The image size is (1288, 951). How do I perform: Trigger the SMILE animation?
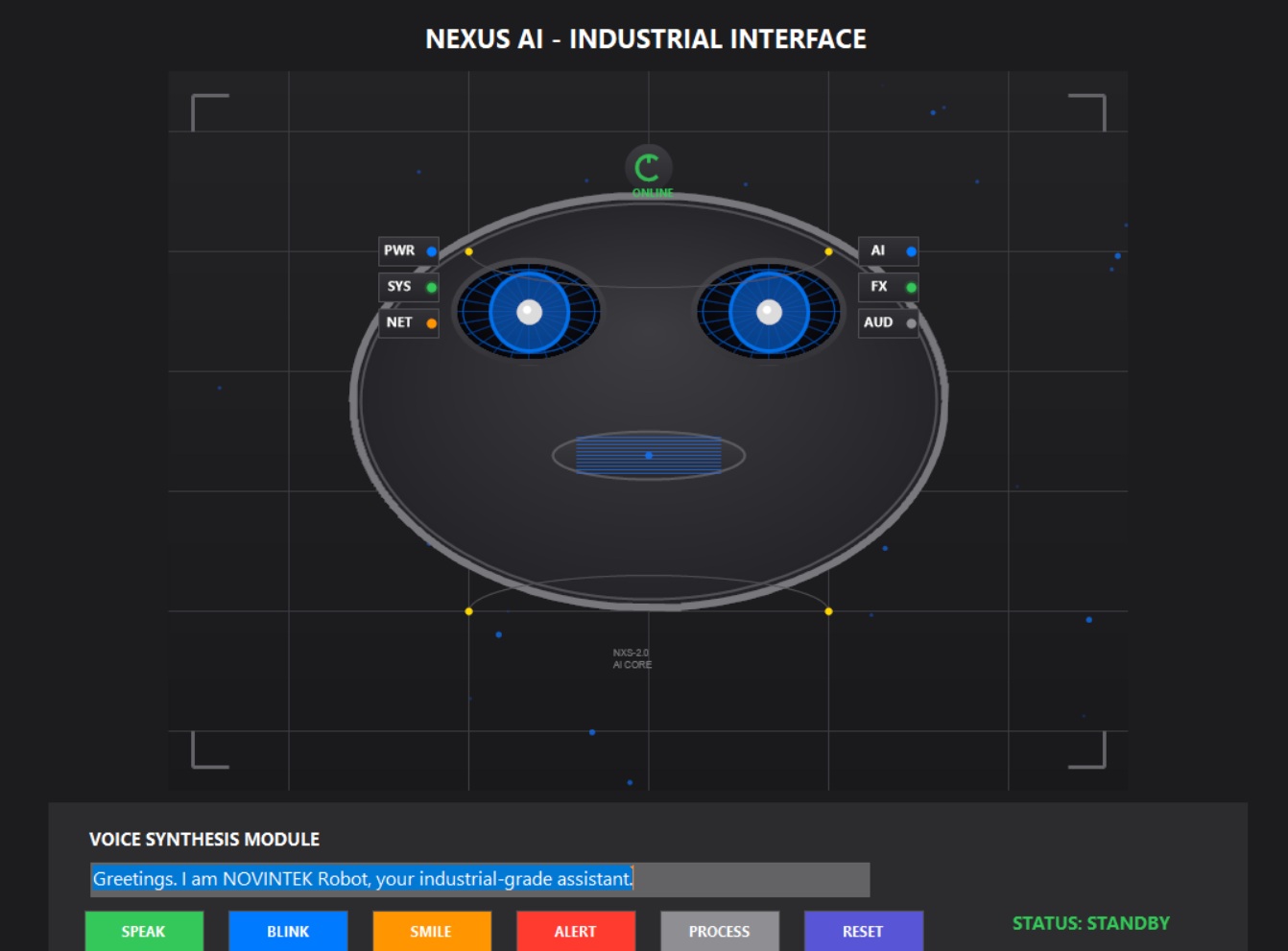point(432,931)
